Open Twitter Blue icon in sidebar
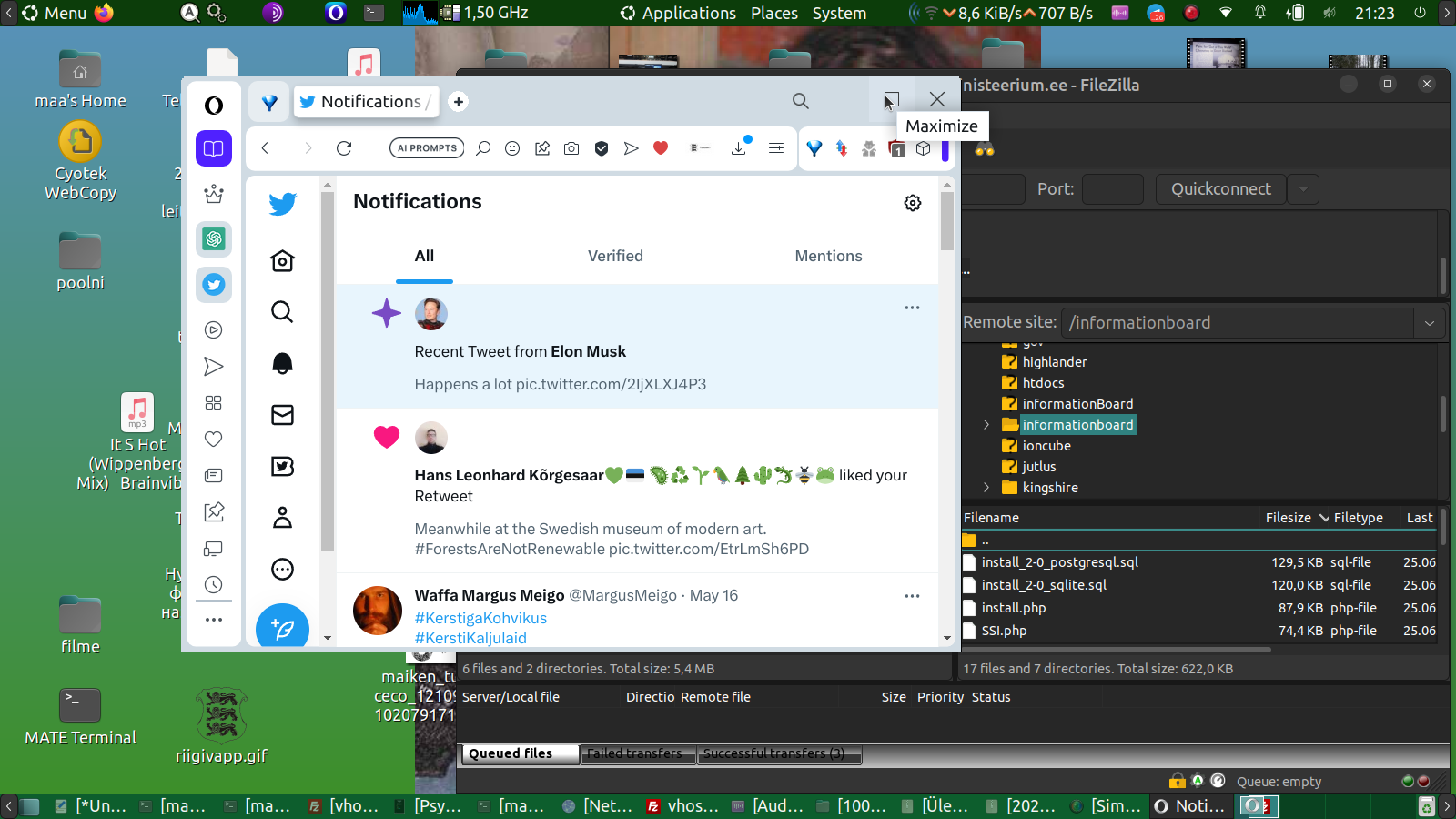 coord(282,467)
